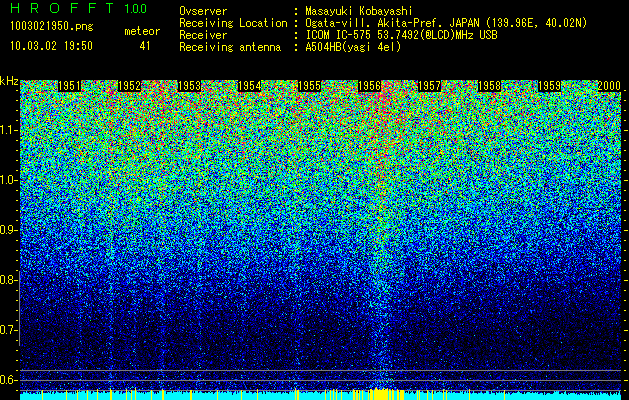Screen dimensions: 629x400
Task: Click the 1952 time marker
Action: [129, 86]
